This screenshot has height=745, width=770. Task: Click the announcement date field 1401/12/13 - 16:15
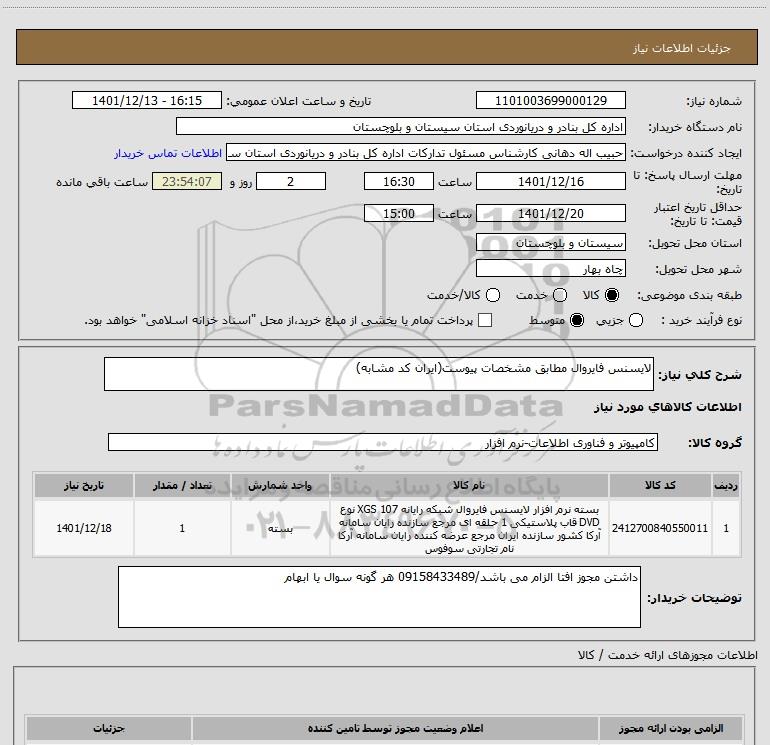(147, 100)
